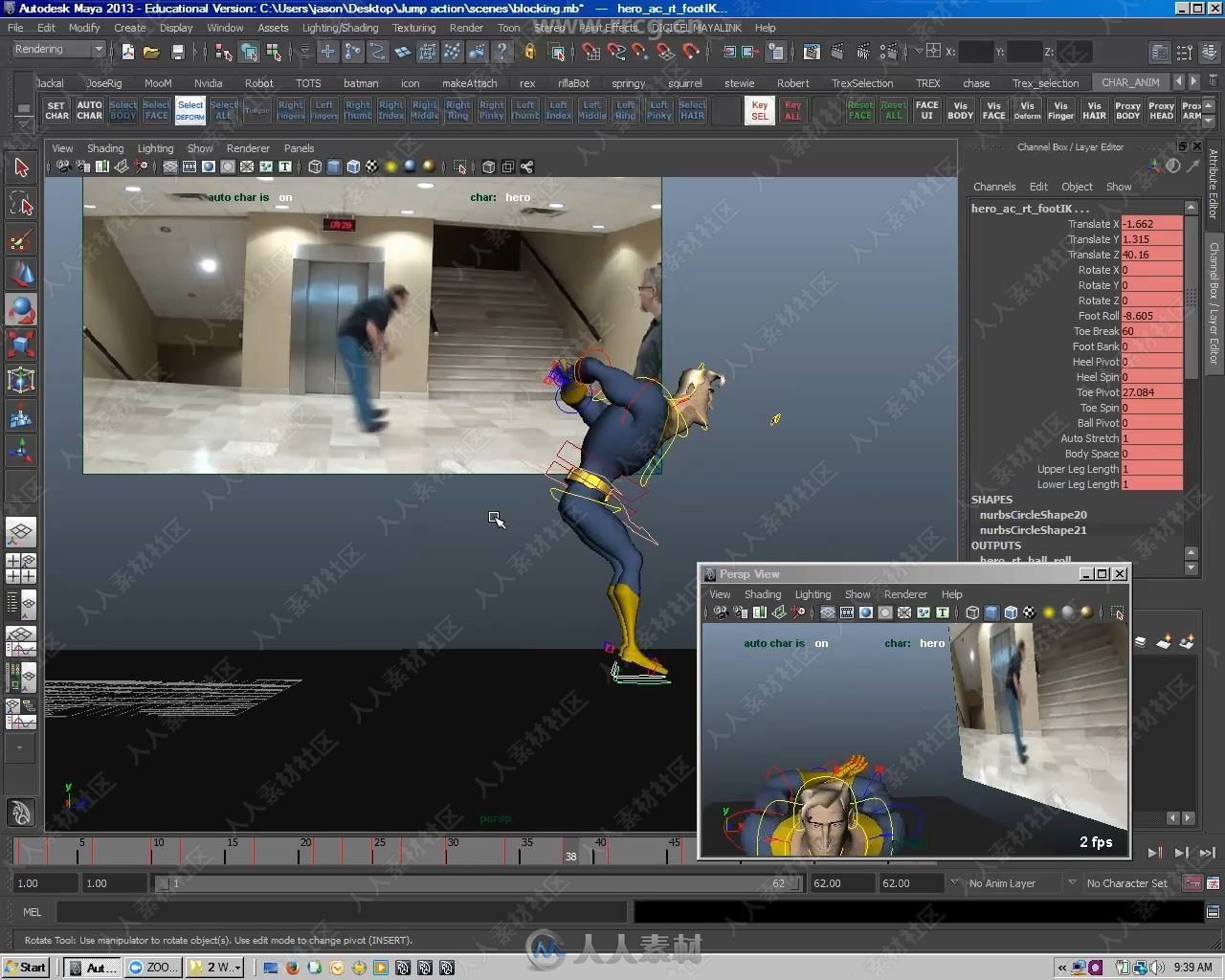Image resolution: width=1225 pixels, height=980 pixels.
Task: Click New Scene icon on status line
Action: pos(128,52)
